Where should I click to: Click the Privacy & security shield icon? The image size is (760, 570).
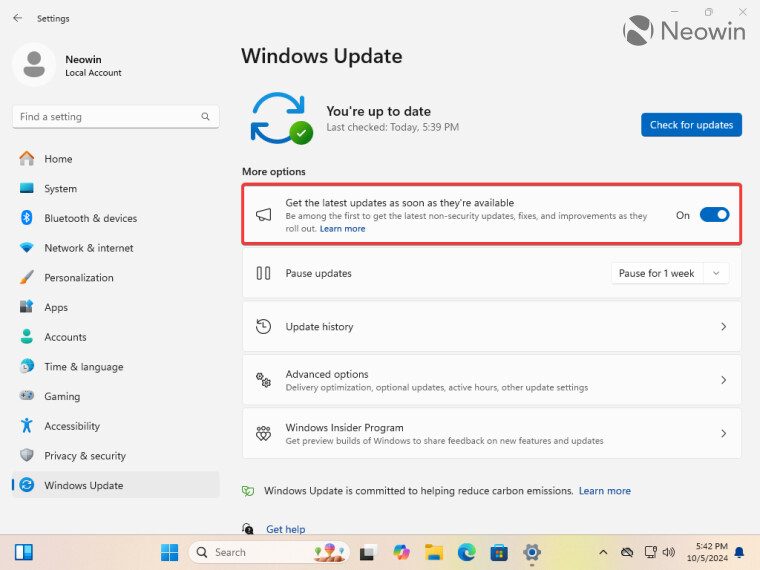tap(27, 455)
